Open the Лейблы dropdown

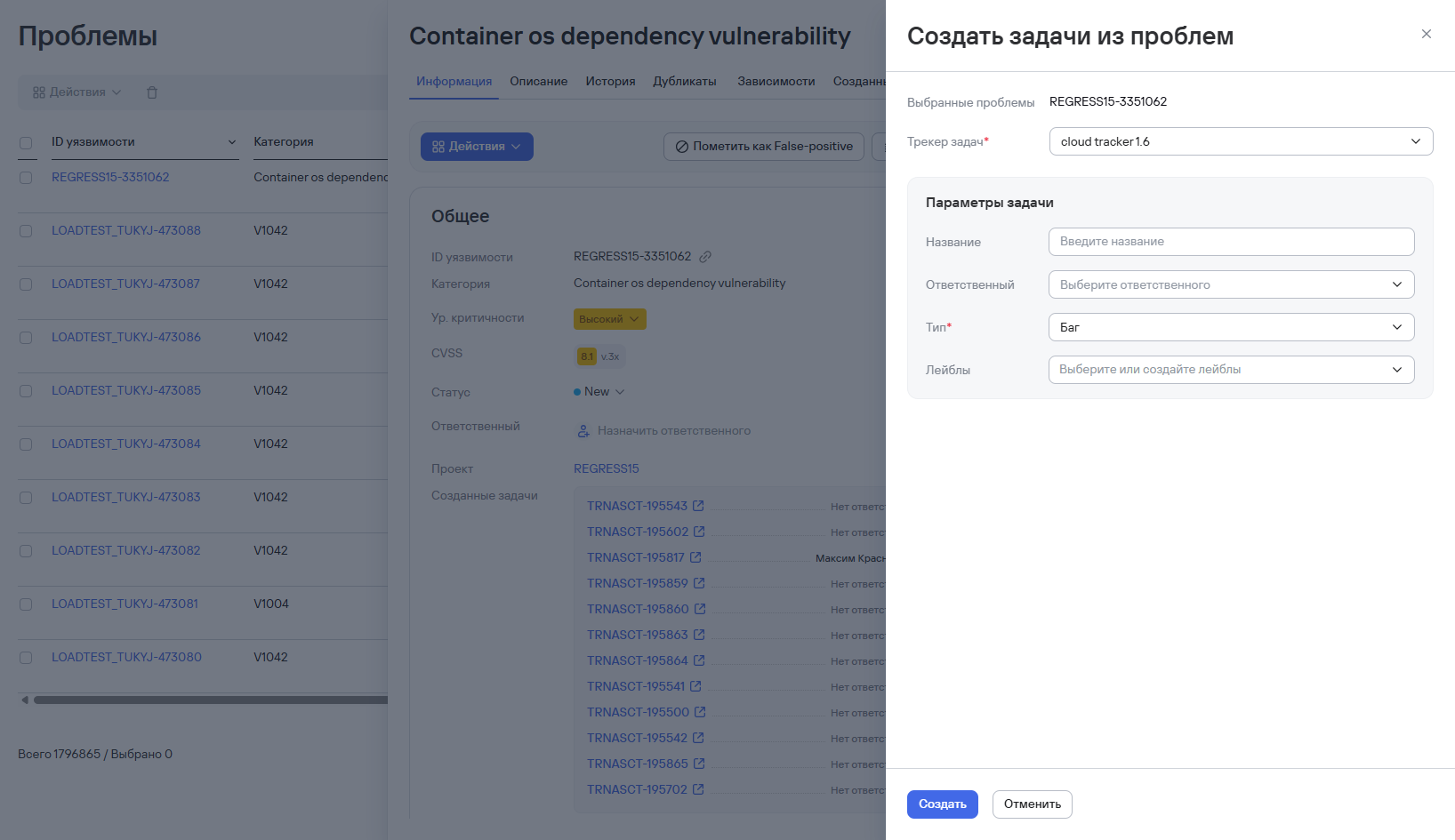pos(1231,370)
